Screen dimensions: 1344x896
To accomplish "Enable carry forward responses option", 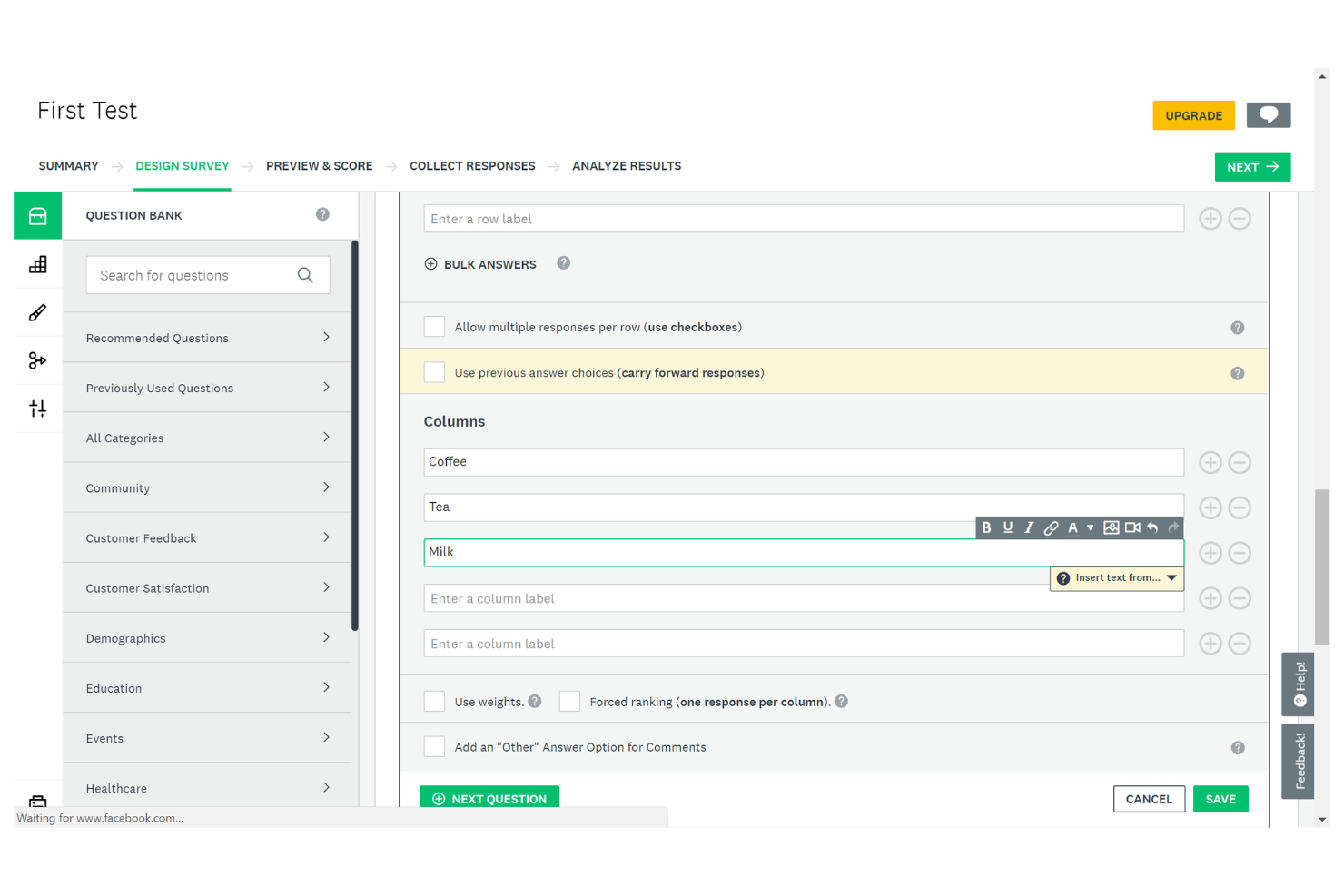I will point(434,372).
